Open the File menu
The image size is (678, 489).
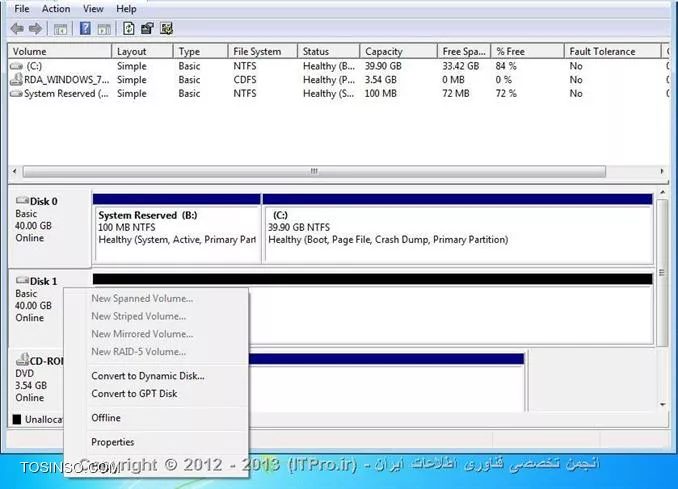[22, 9]
